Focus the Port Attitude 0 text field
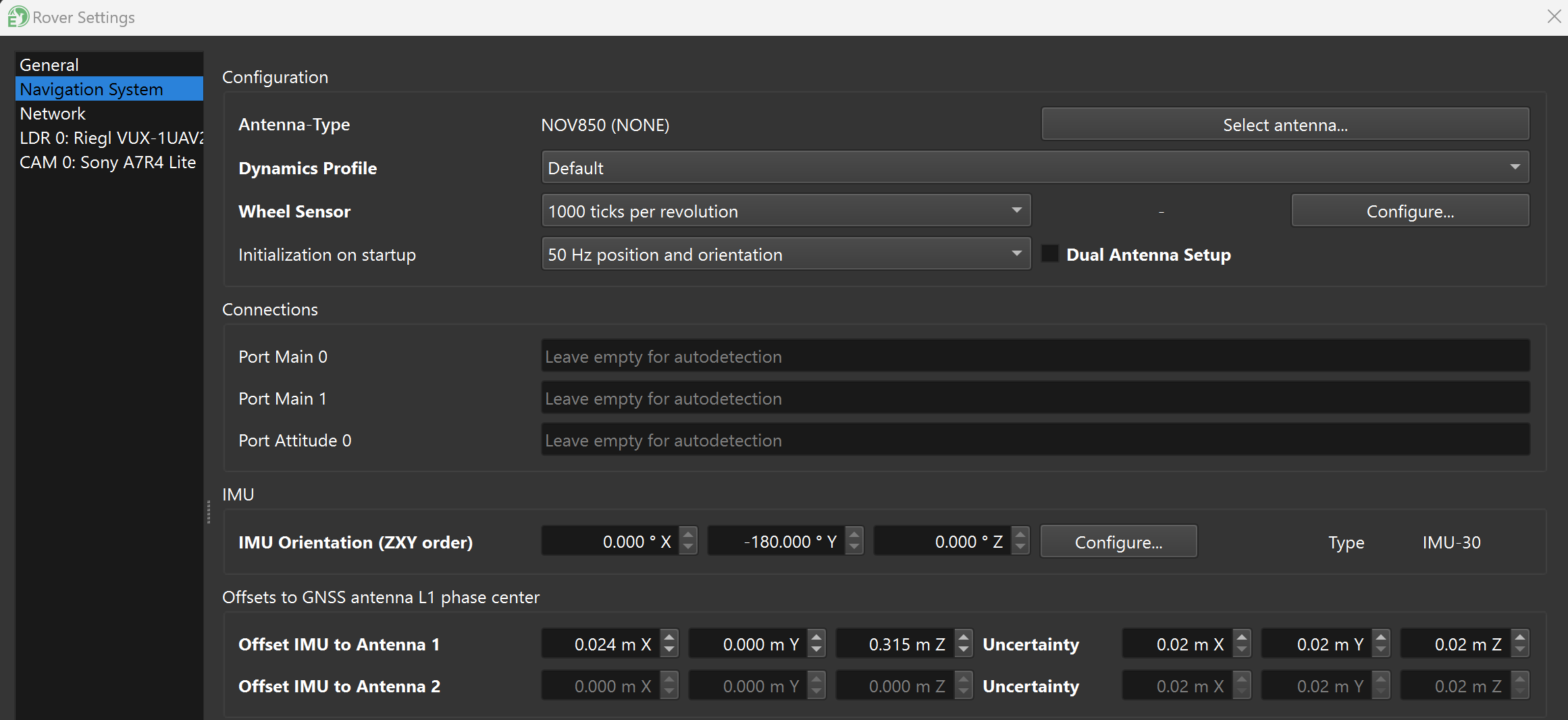 click(1035, 440)
